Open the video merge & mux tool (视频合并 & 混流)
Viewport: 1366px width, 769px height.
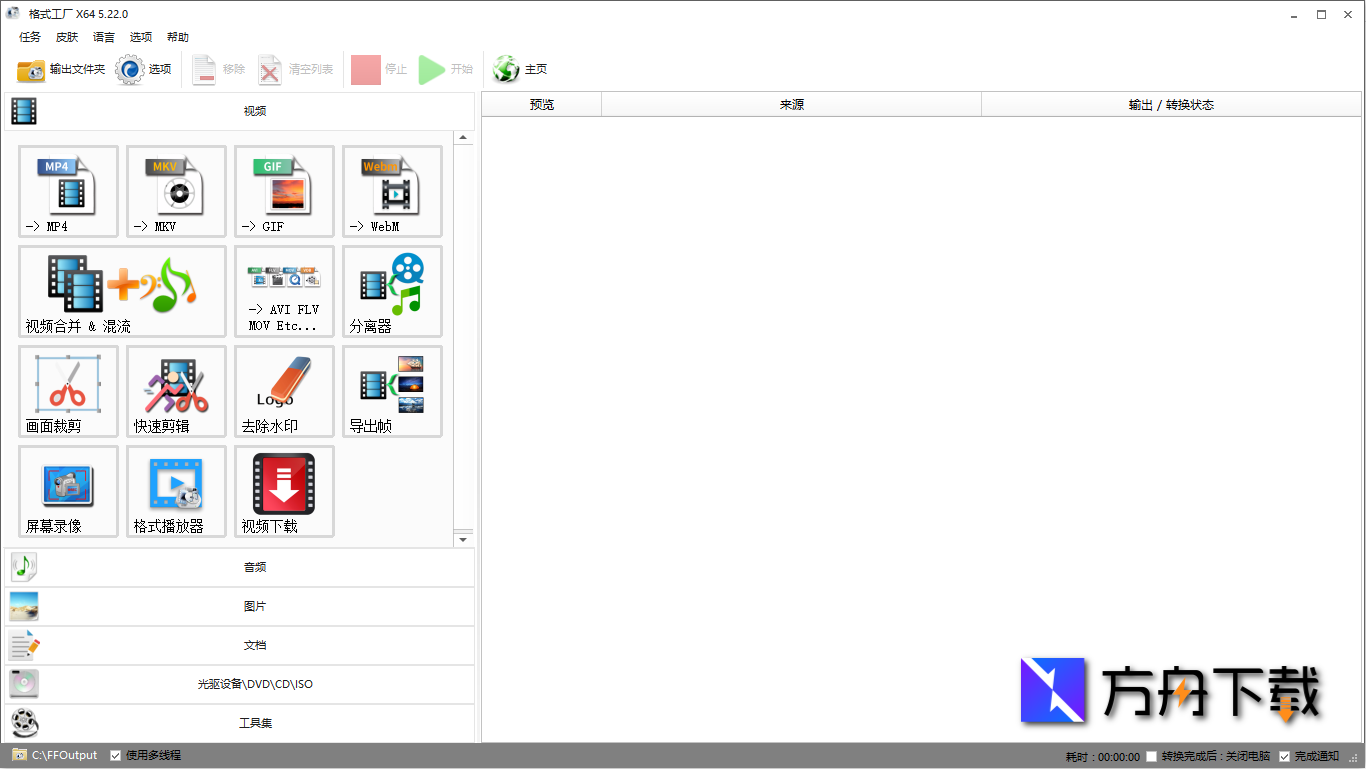pos(122,291)
